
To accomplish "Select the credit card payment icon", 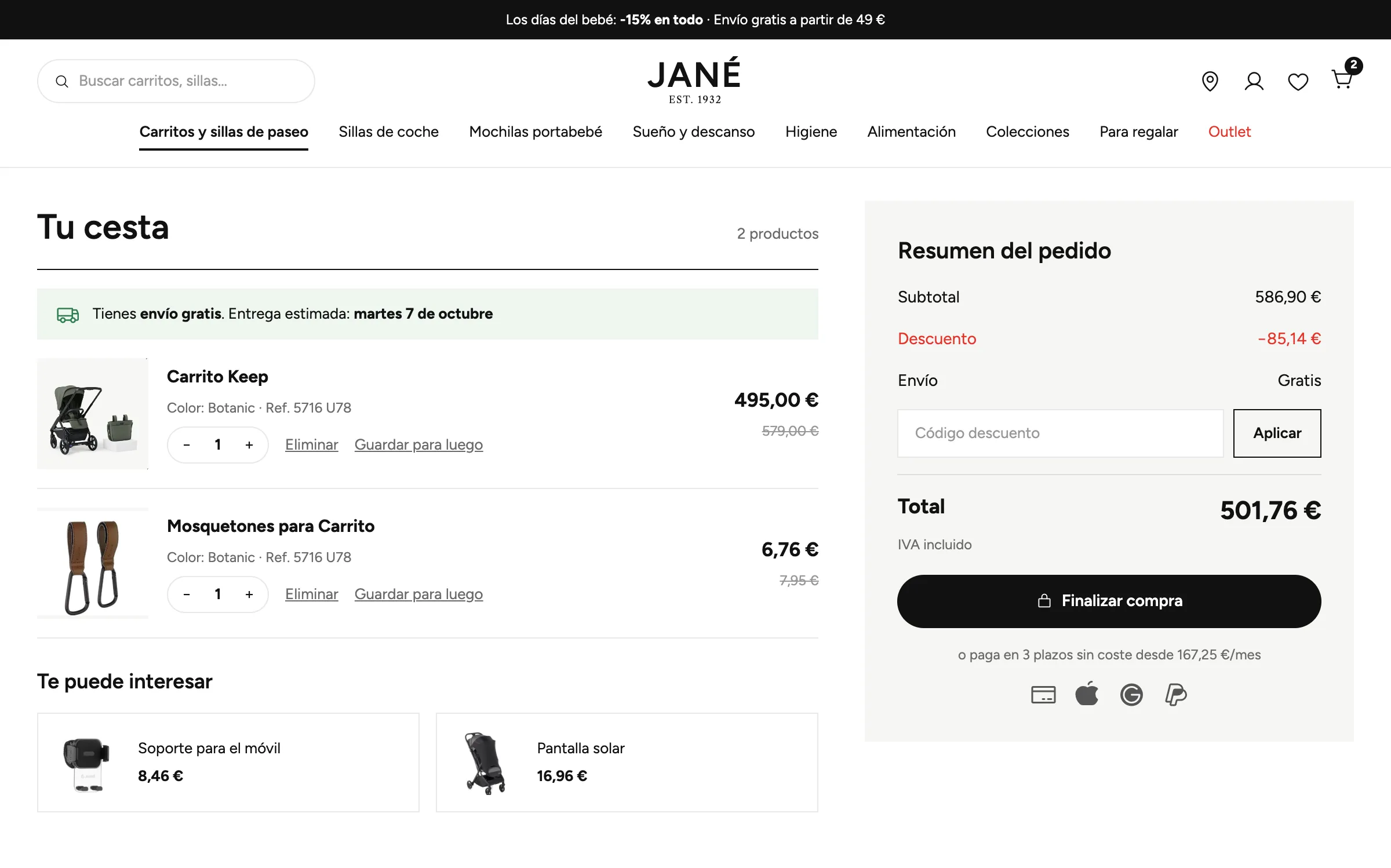I will (x=1043, y=694).
